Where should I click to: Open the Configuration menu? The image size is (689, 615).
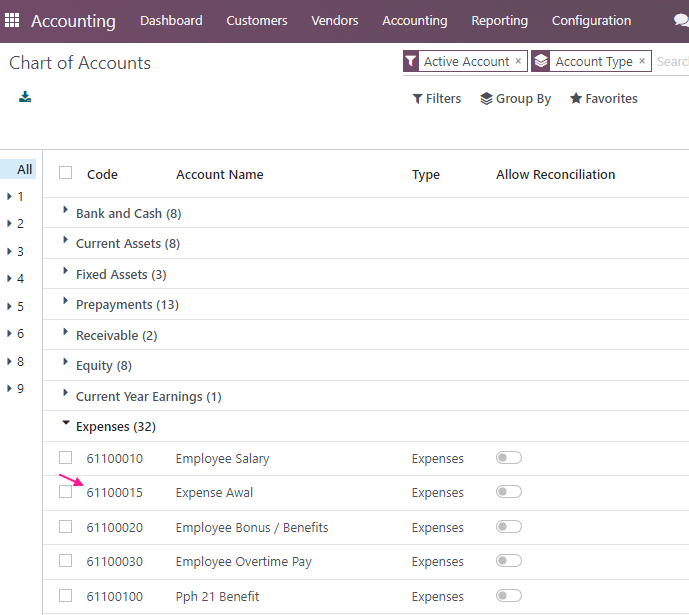click(591, 21)
